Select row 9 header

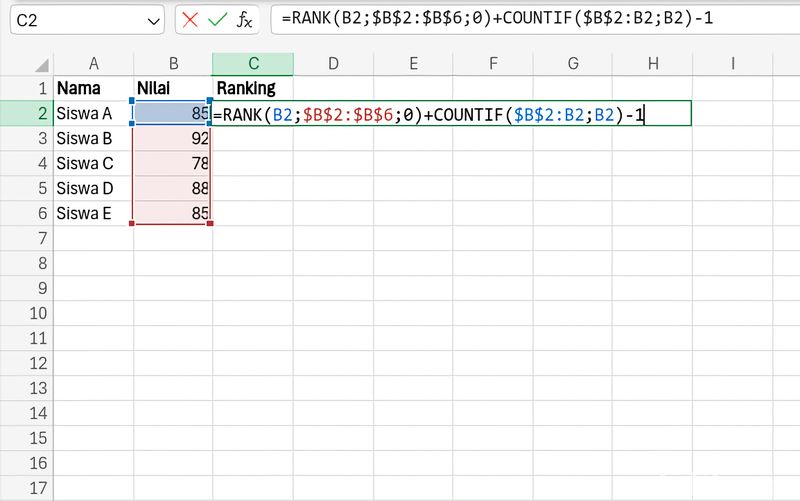tap(27, 288)
